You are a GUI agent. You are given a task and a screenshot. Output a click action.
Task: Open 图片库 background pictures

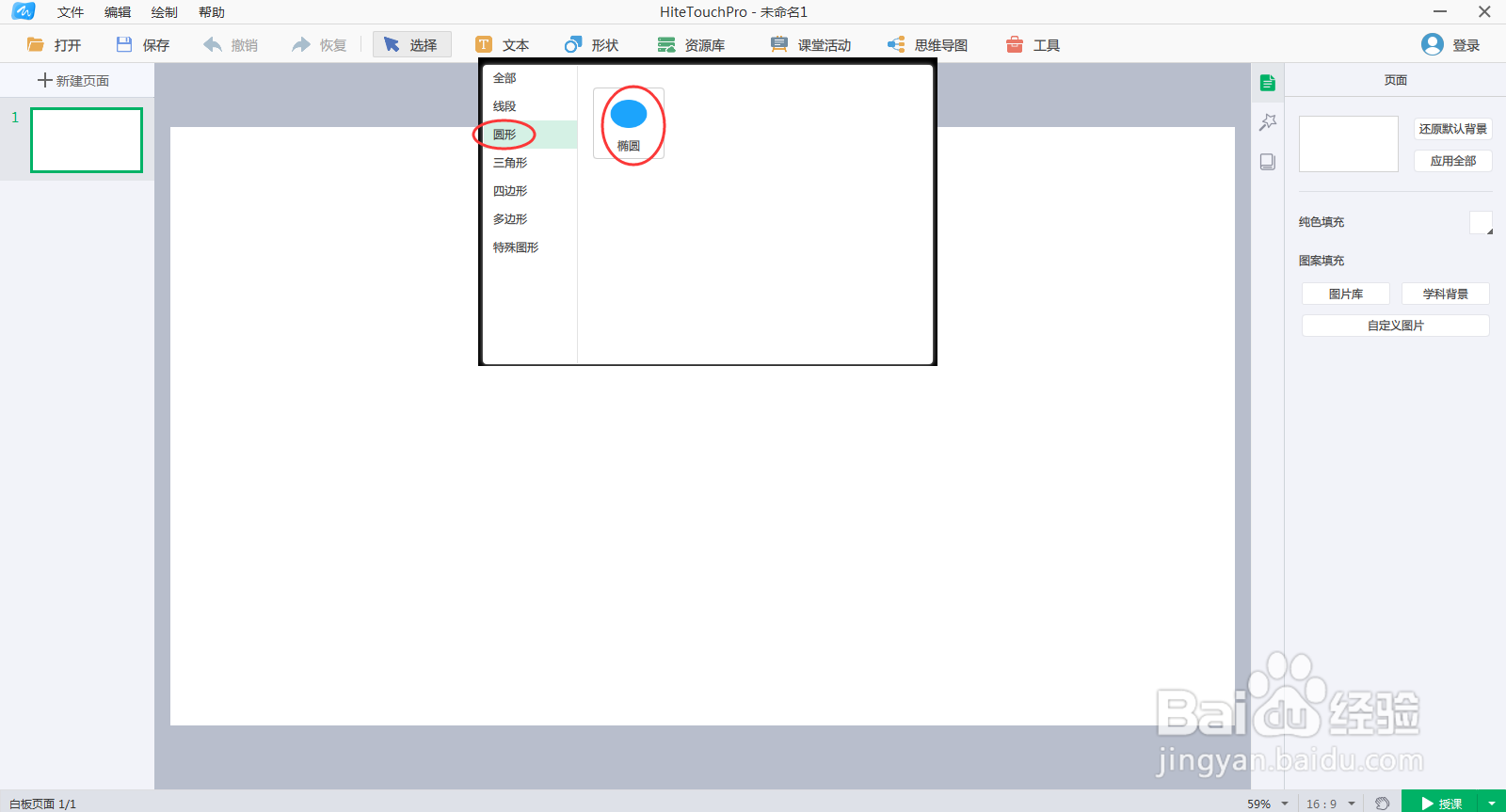click(1346, 294)
